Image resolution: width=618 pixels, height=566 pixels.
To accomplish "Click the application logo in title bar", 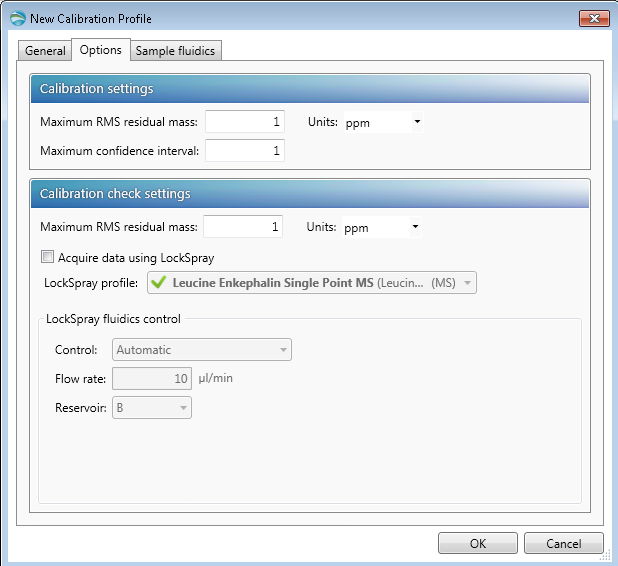I will tap(18, 19).
